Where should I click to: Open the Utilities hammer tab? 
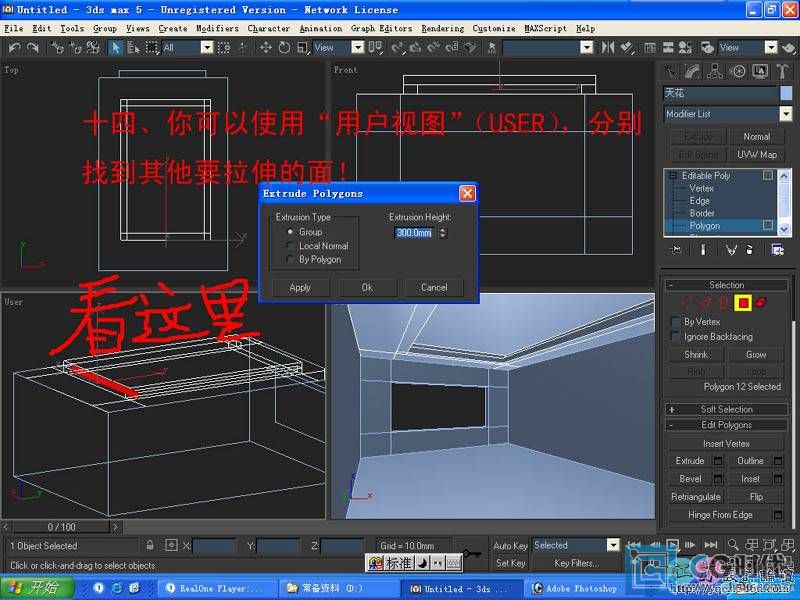tap(782, 71)
